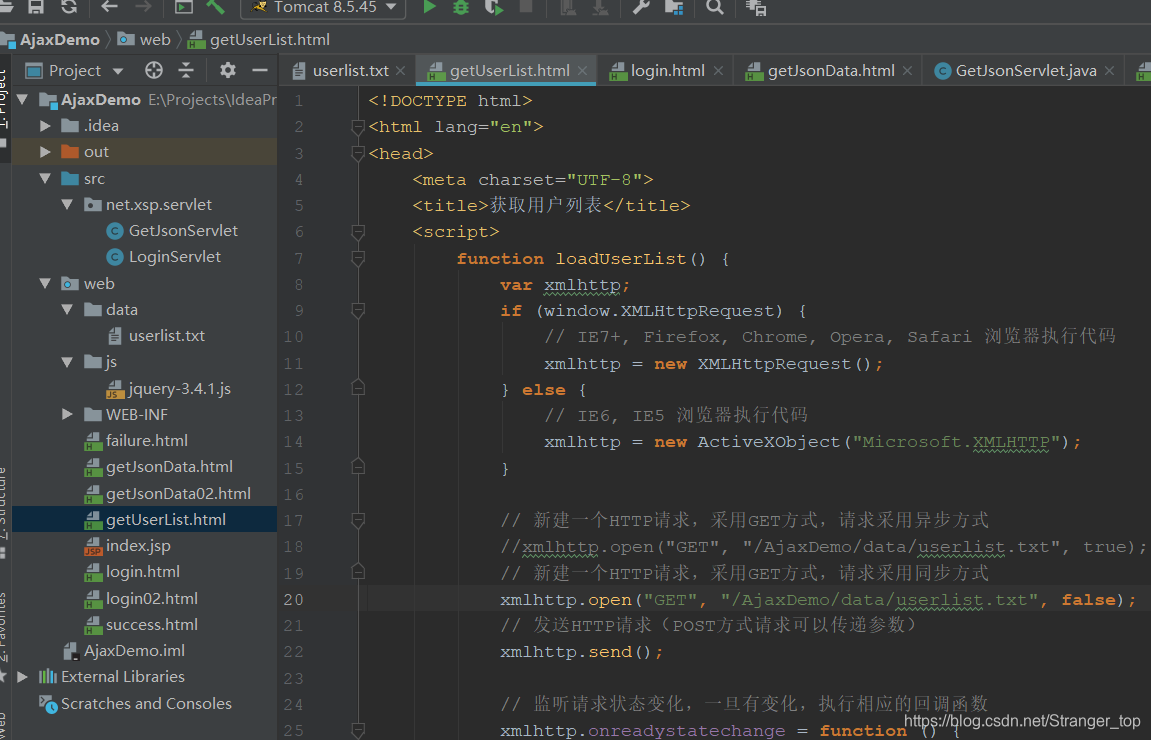Screen dimensions: 1151x740
Task: Click the Save All toolbar icon
Action: click(x=35, y=7)
